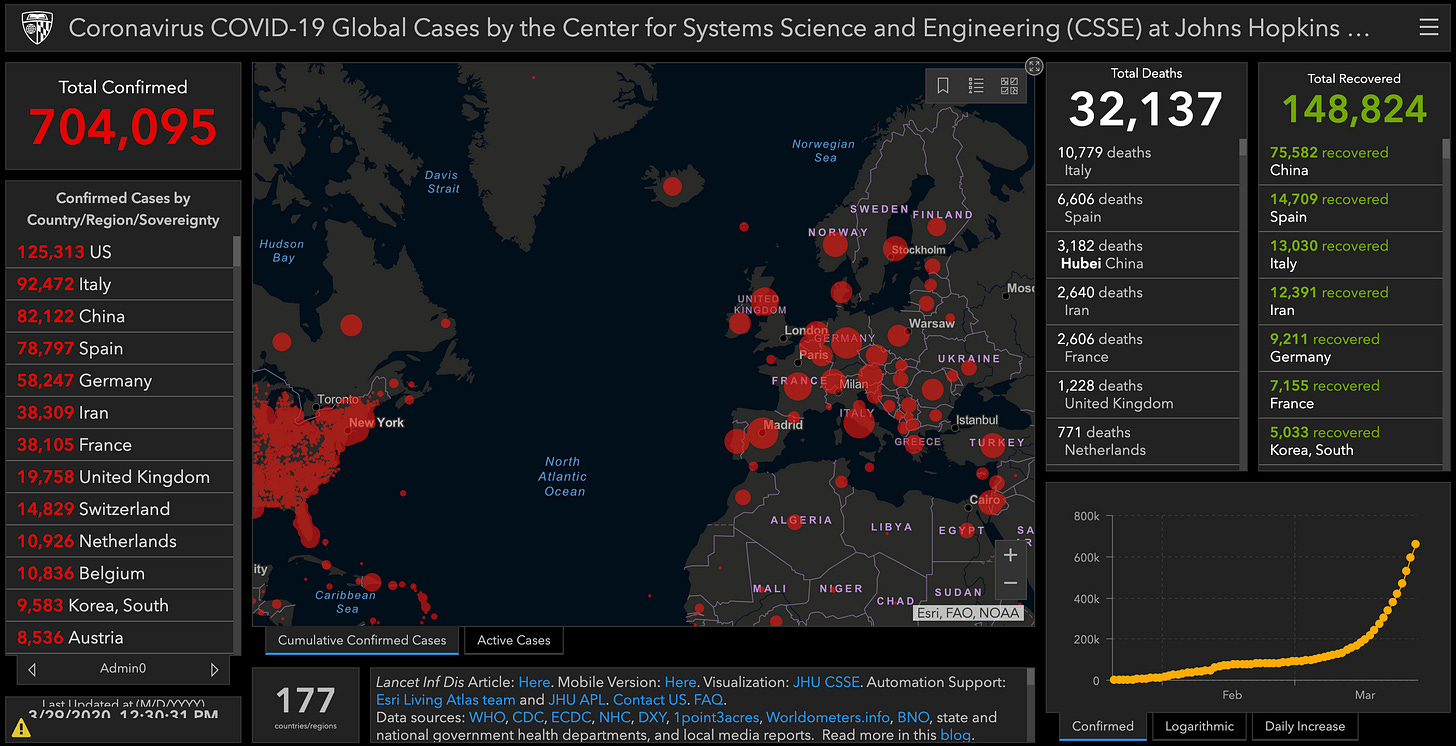Open the FAQ link
The image size is (1456, 746).
(708, 700)
